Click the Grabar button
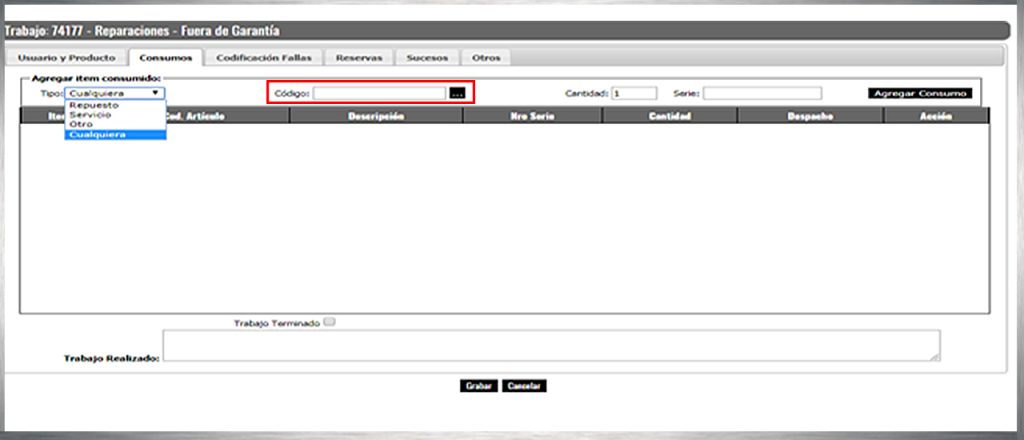 [479, 386]
